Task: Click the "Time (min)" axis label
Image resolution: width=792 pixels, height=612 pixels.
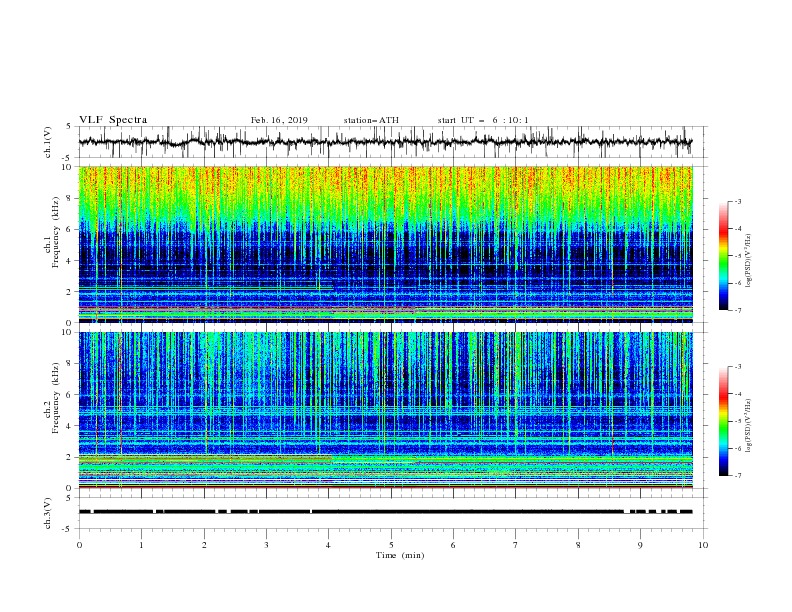Action: pyautogui.click(x=400, y=555)
